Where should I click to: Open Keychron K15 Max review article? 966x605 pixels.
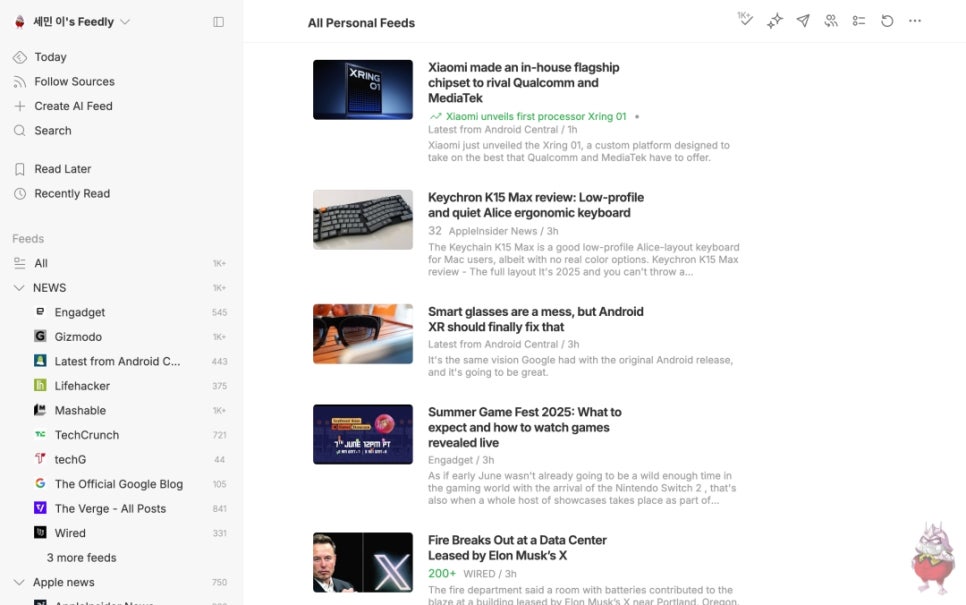[x=536, y=205]
